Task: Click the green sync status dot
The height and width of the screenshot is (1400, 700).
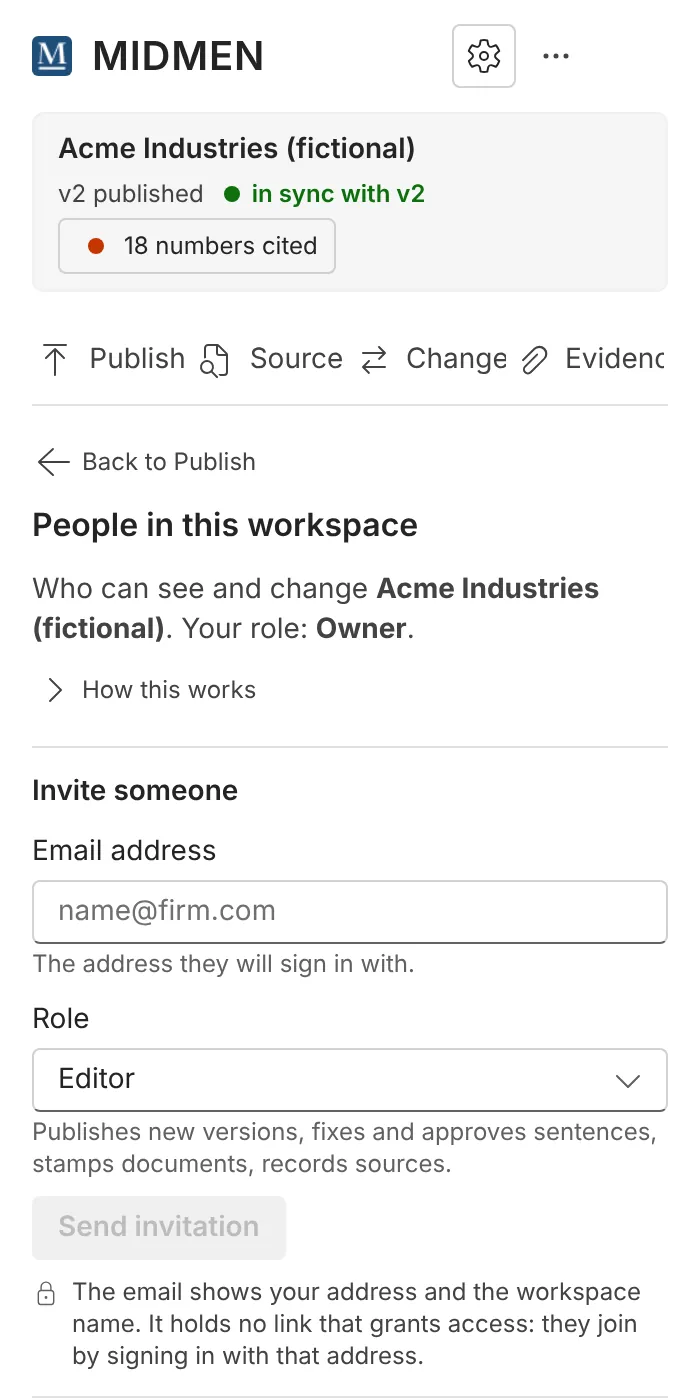Action: pyautogui.click(x=232, y=194)
